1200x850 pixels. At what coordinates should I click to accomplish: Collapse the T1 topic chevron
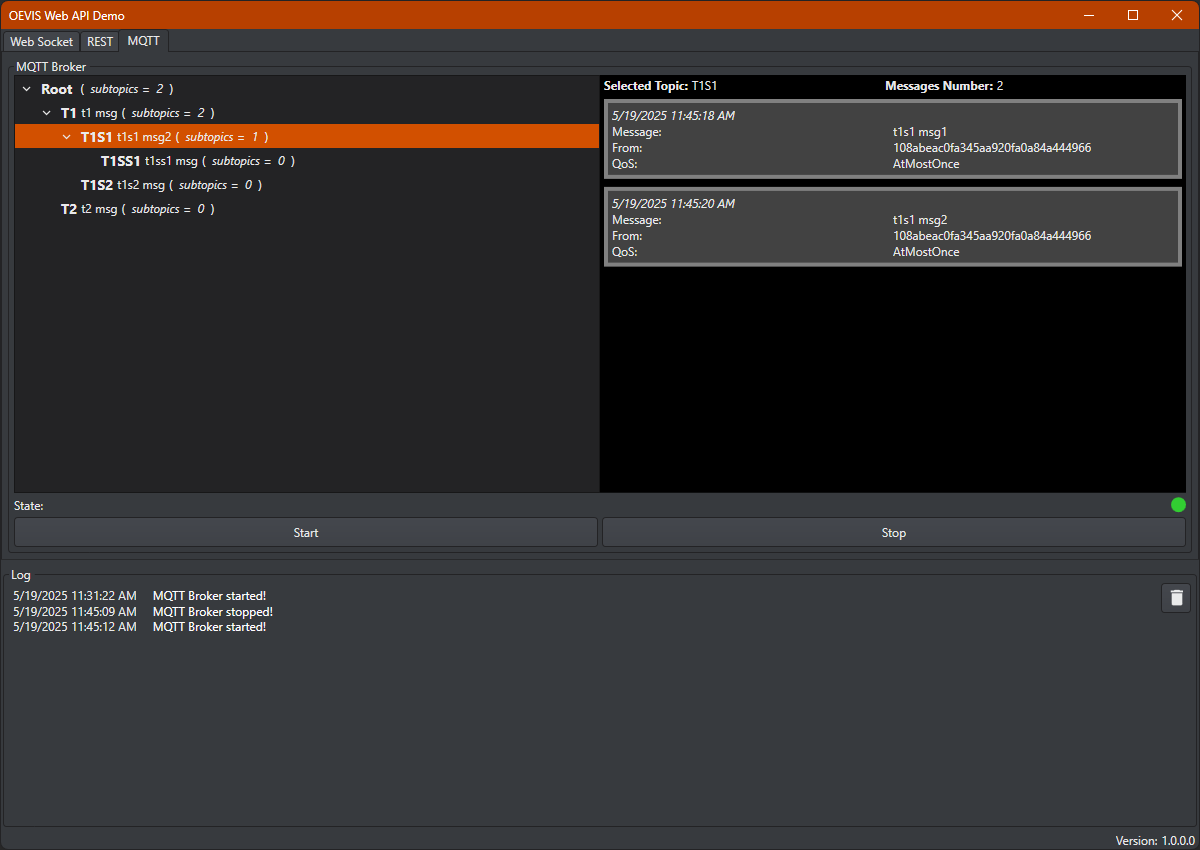[x=47, y=113]
